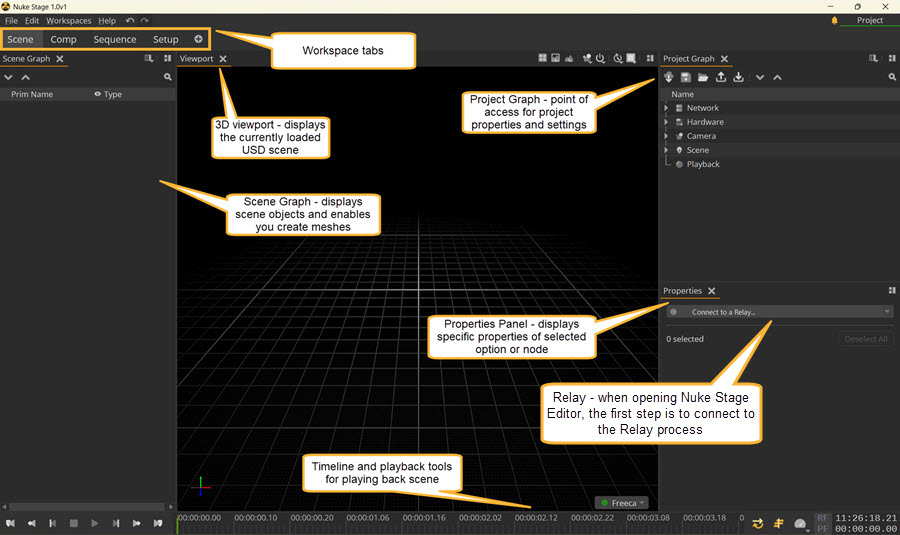The width and height of the screenshot is (900, 535).
Task: Open the Freeca camera dropdown in viewport
Action: [622, 503]
